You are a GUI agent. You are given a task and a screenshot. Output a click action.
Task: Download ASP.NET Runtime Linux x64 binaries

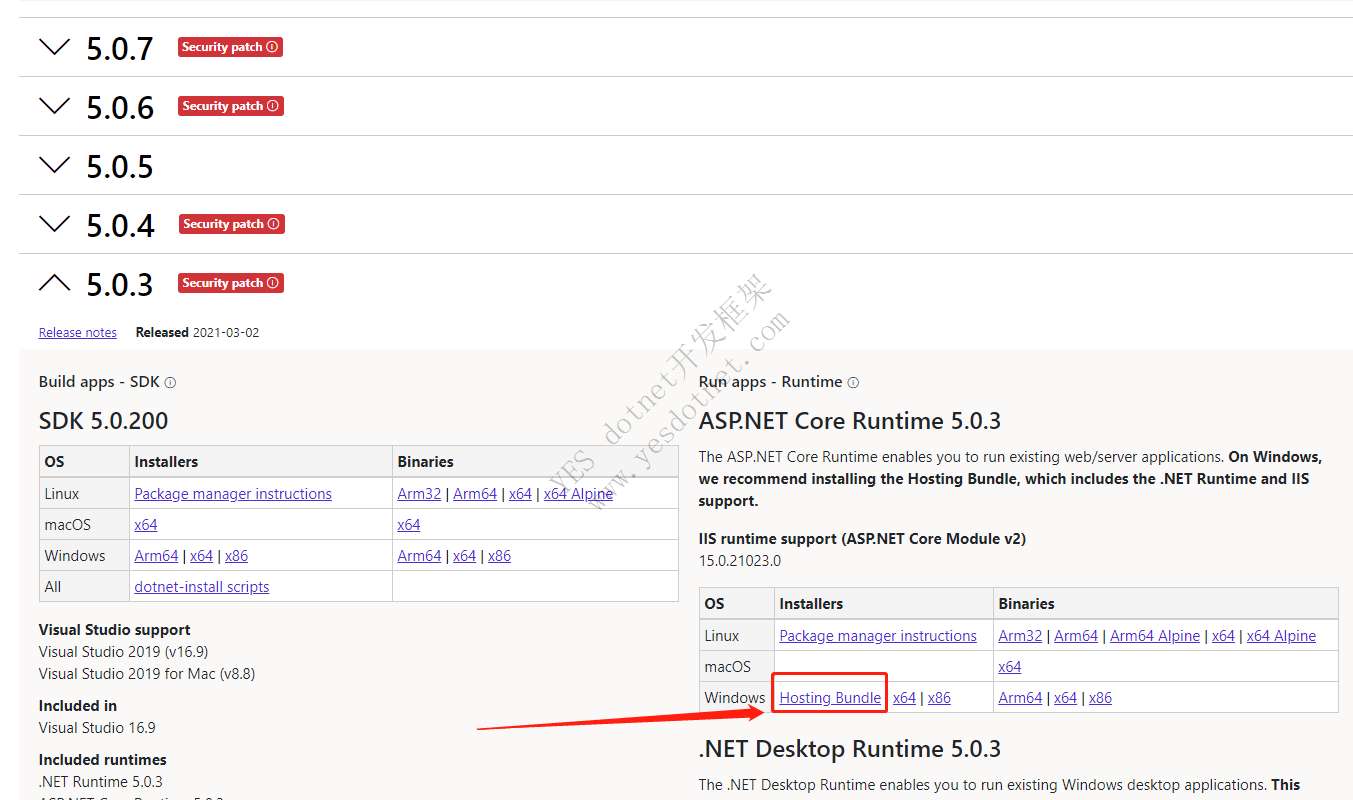coord(1224,636)
